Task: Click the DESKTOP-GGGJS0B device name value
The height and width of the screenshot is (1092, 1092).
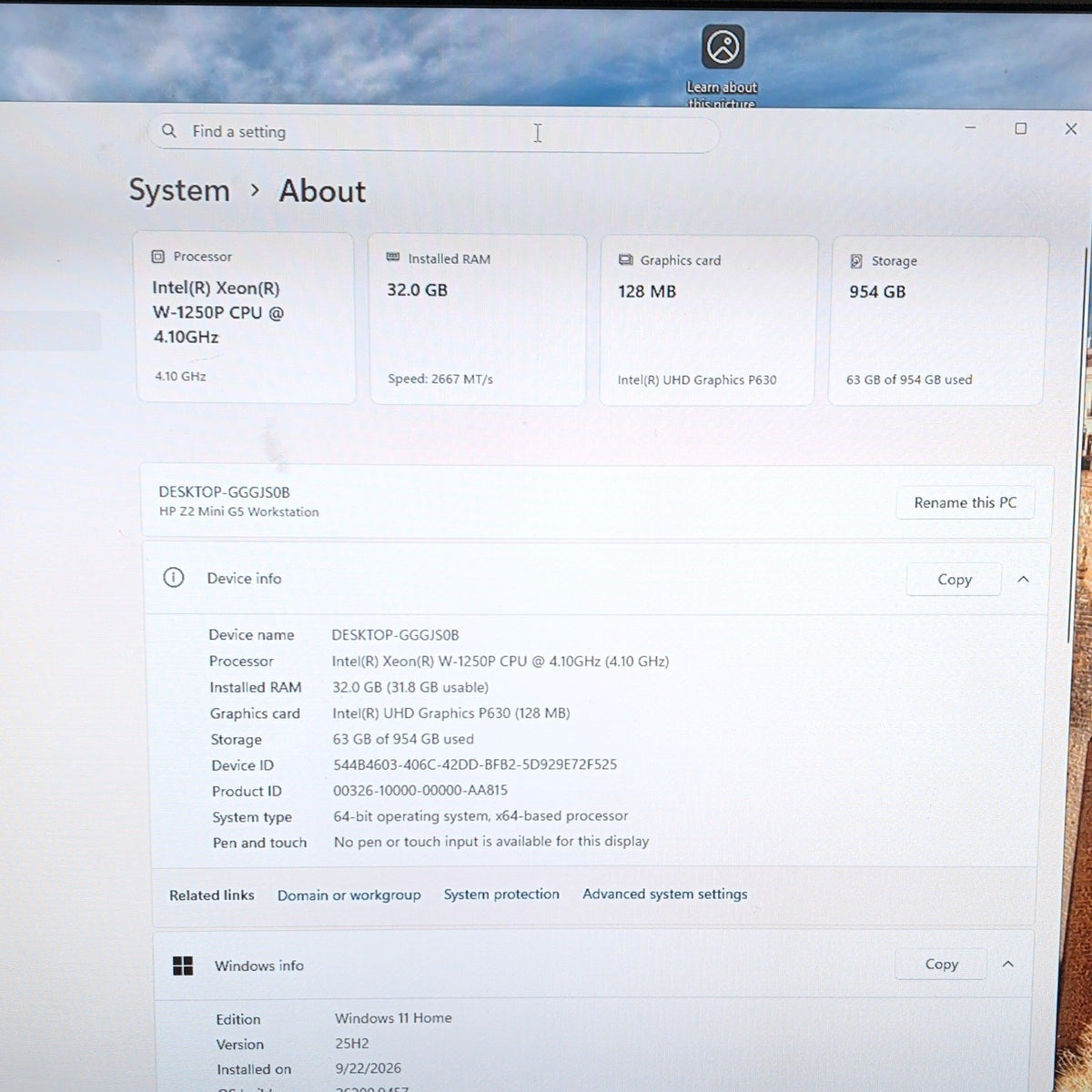Action: pos(395,635)
